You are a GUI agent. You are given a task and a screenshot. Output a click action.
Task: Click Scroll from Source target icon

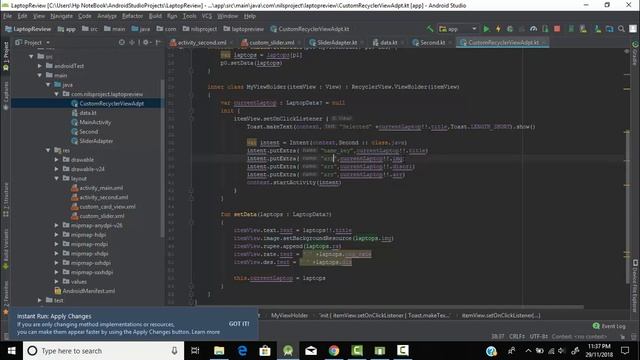click(x=122, y=42)
